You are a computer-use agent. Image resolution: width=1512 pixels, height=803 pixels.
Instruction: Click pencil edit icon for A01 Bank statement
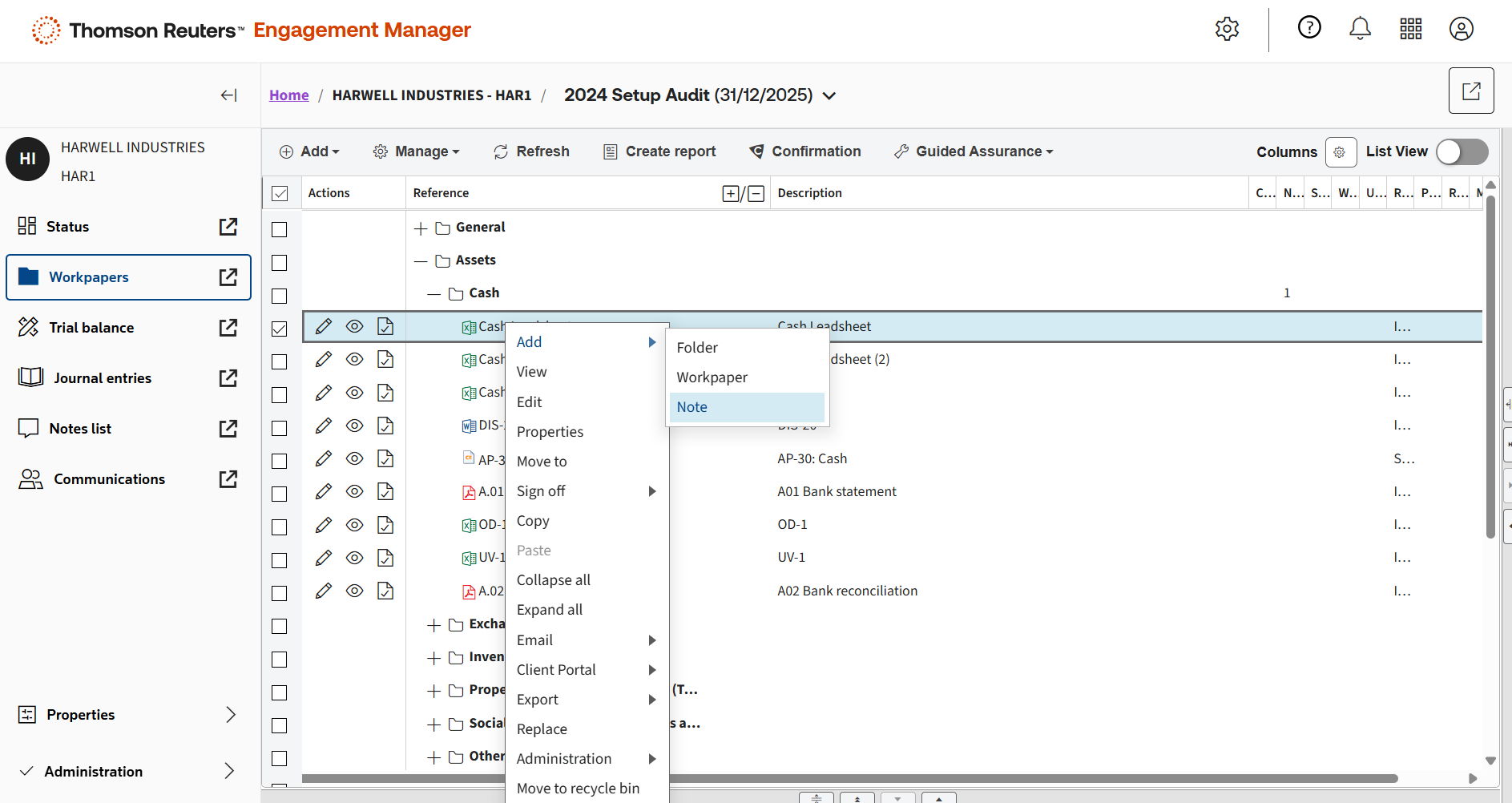[x=324, y=492]
